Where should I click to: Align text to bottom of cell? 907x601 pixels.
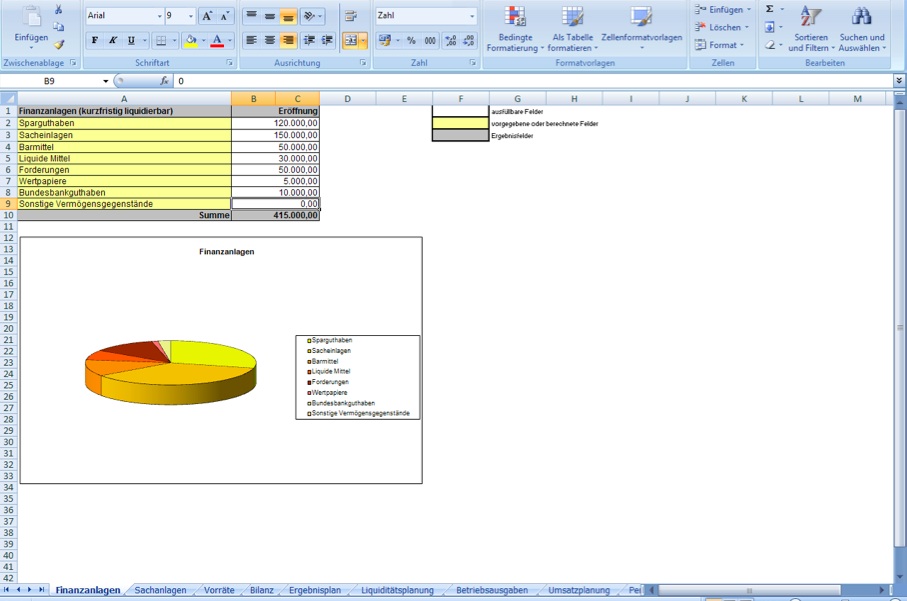tap(287, 16)
